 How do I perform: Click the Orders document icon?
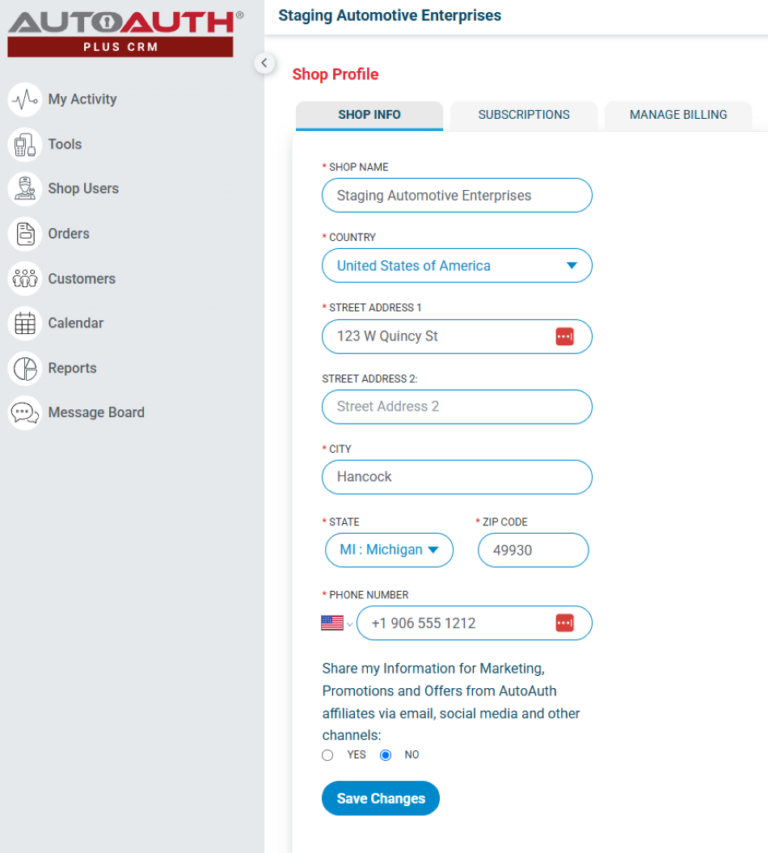[x=25, y=234]
